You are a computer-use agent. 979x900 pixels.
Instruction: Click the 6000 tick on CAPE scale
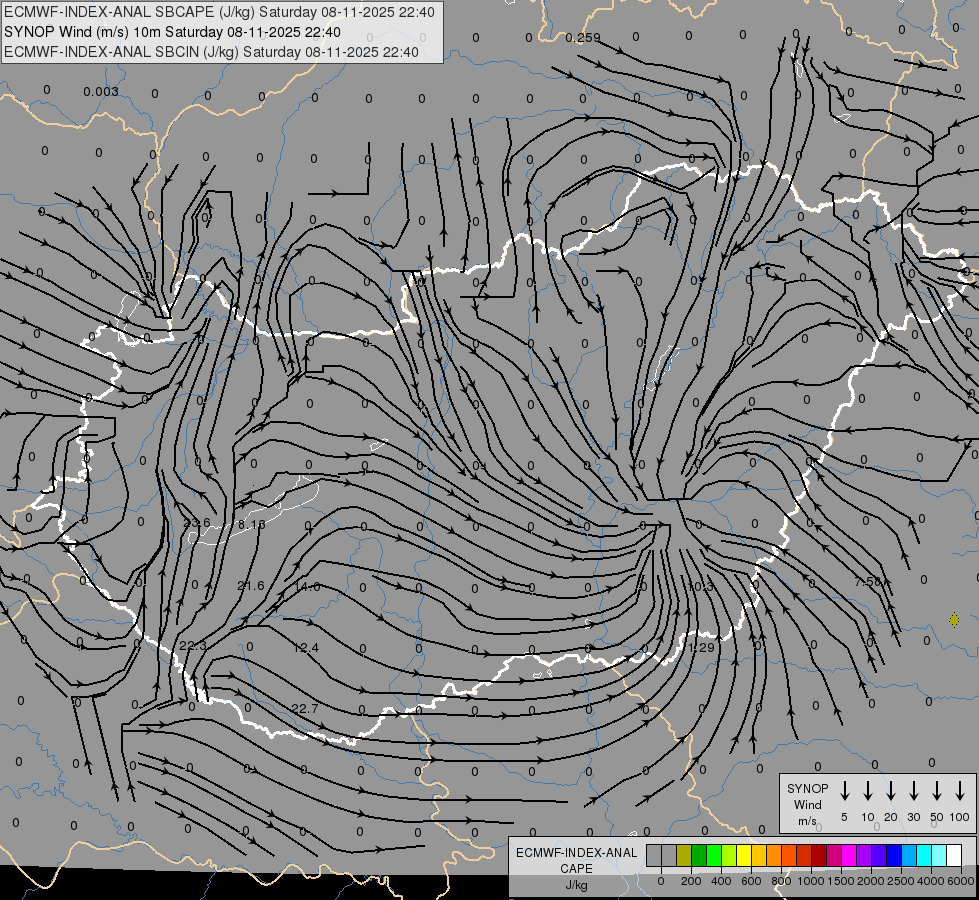pos(961,881)
